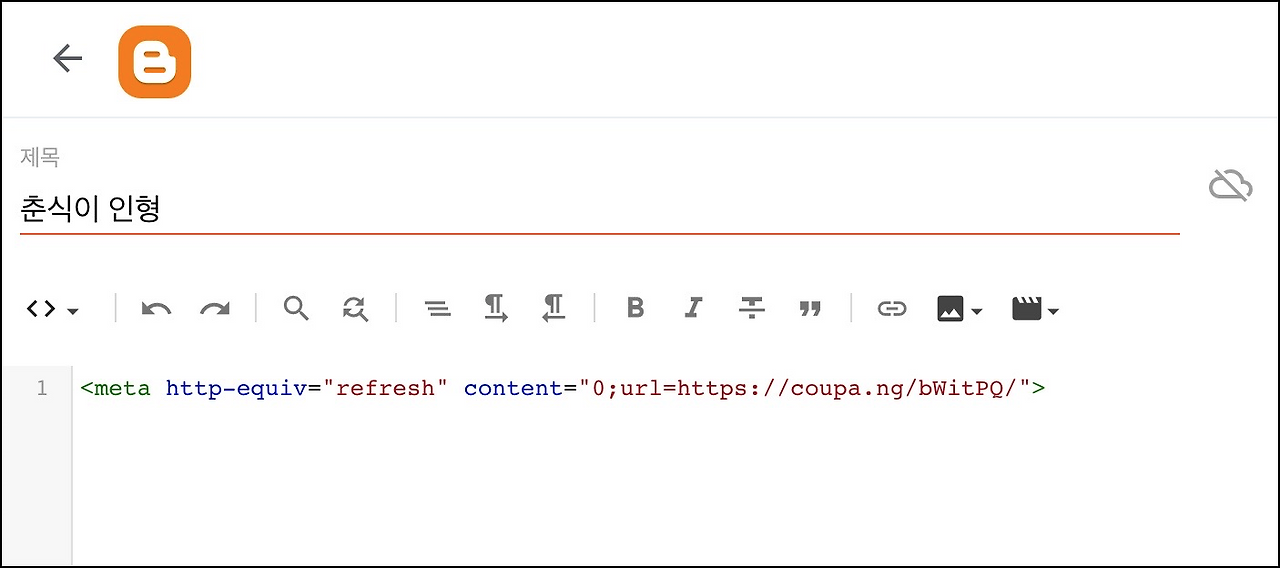Toggle strikethrough formatting

[752, 308]
